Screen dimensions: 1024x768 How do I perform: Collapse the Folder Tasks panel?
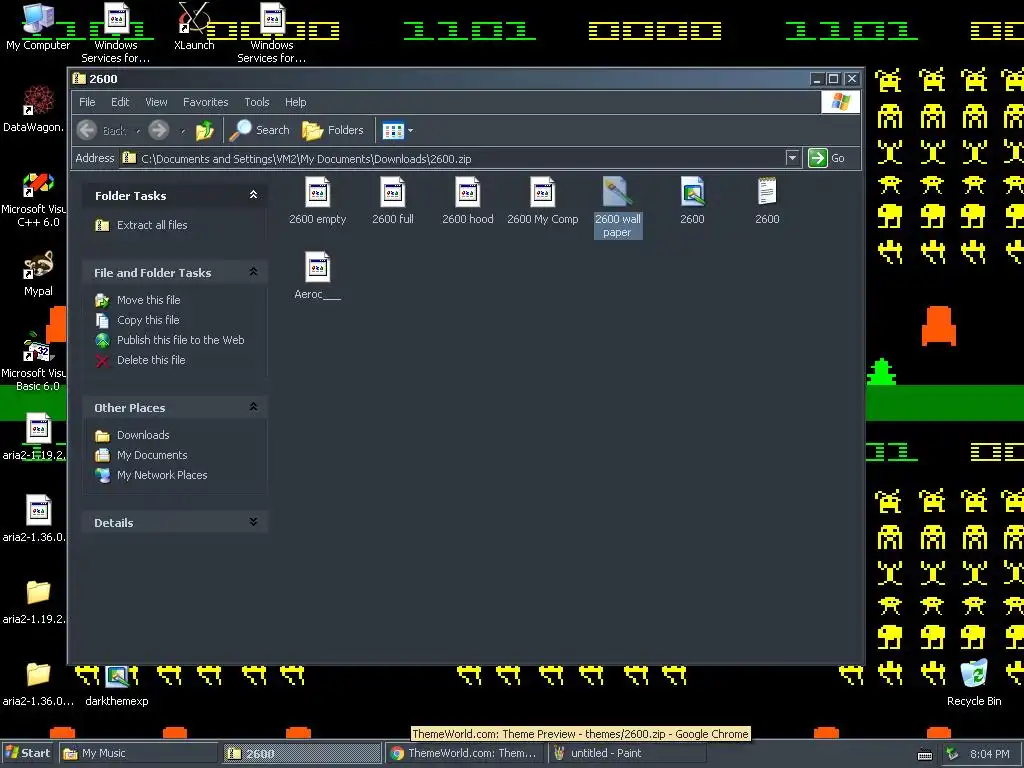[253, 195]
